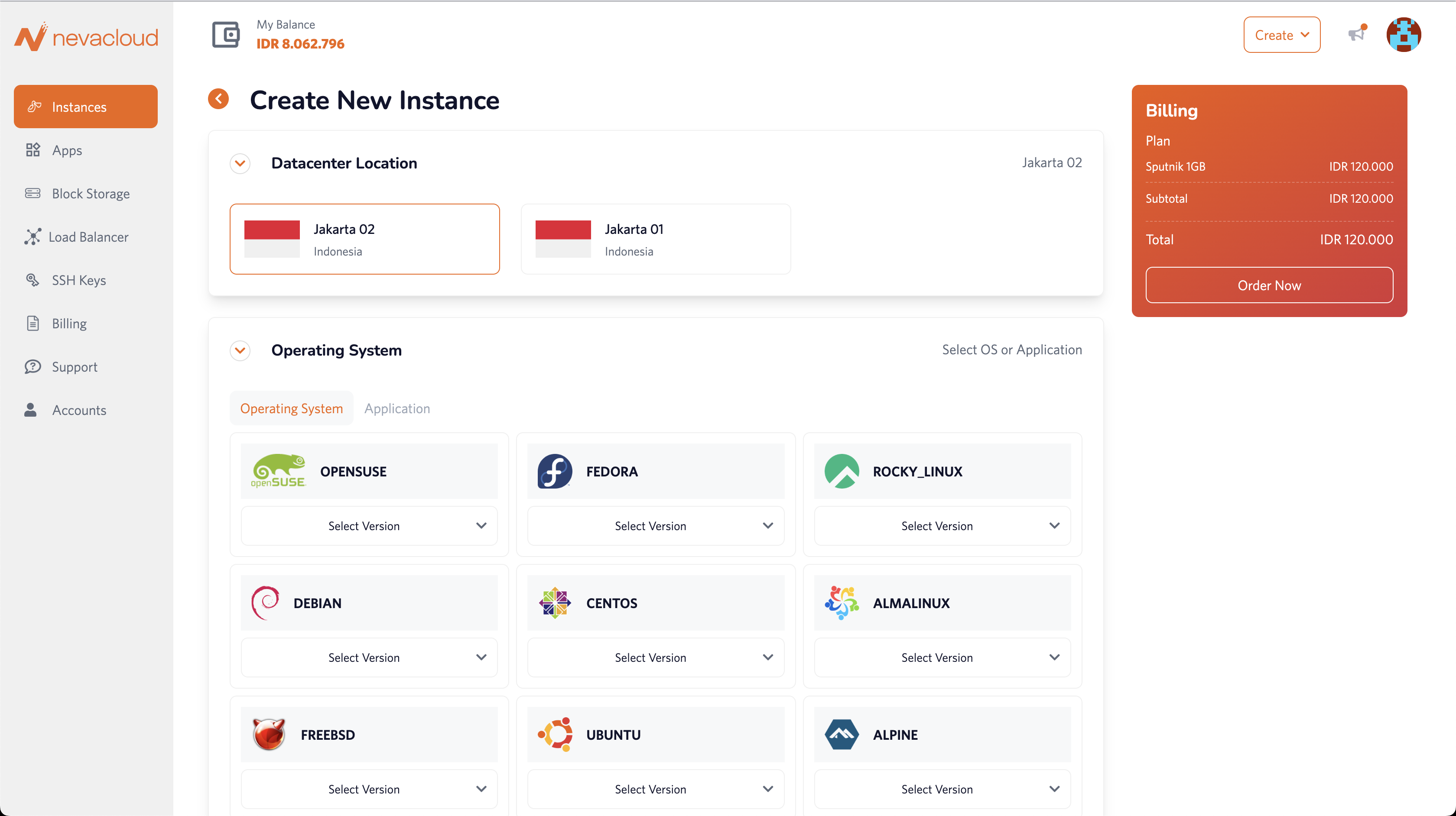Open Support in the sidebar

[x=86, y=367]
